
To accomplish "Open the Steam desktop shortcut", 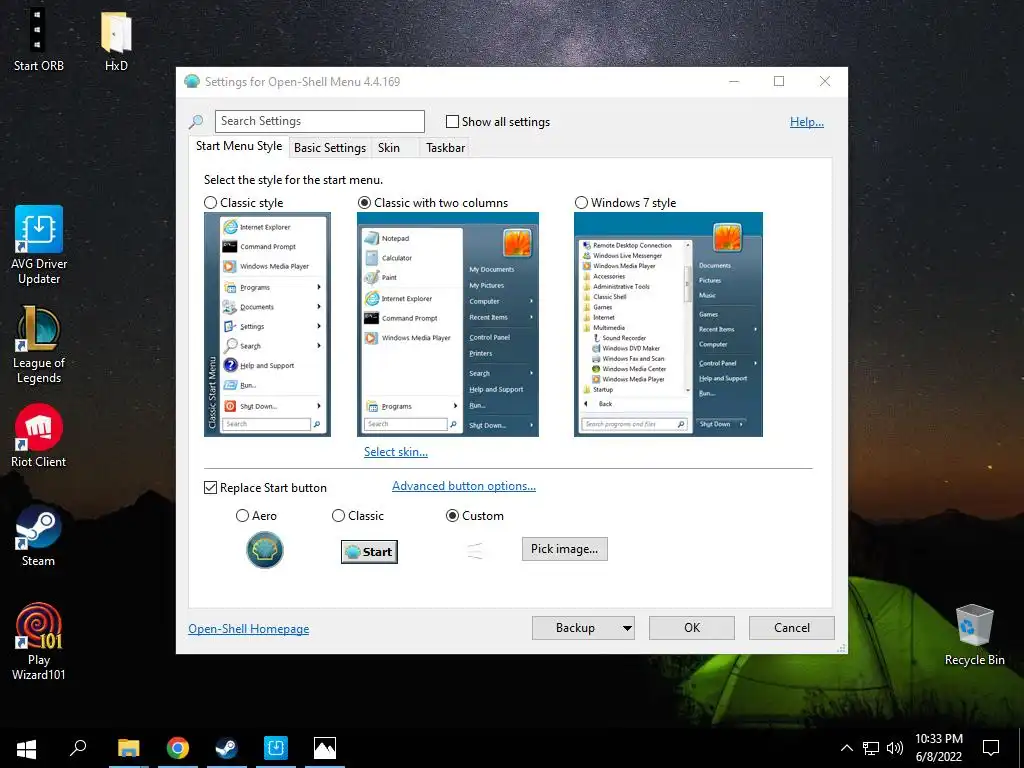I will (39, 536).
